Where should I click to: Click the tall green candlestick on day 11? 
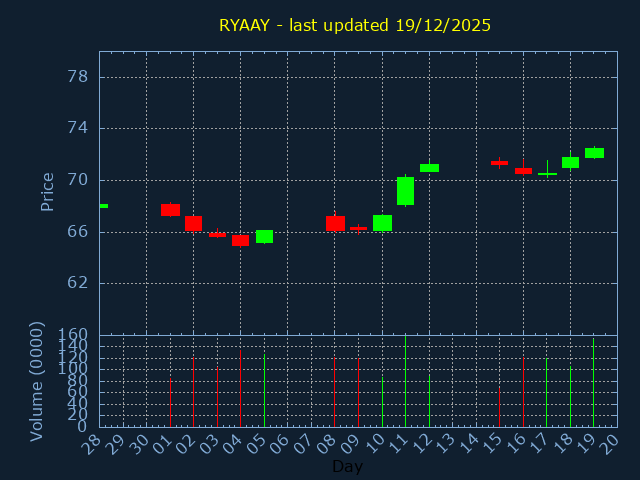coord(405,191)
